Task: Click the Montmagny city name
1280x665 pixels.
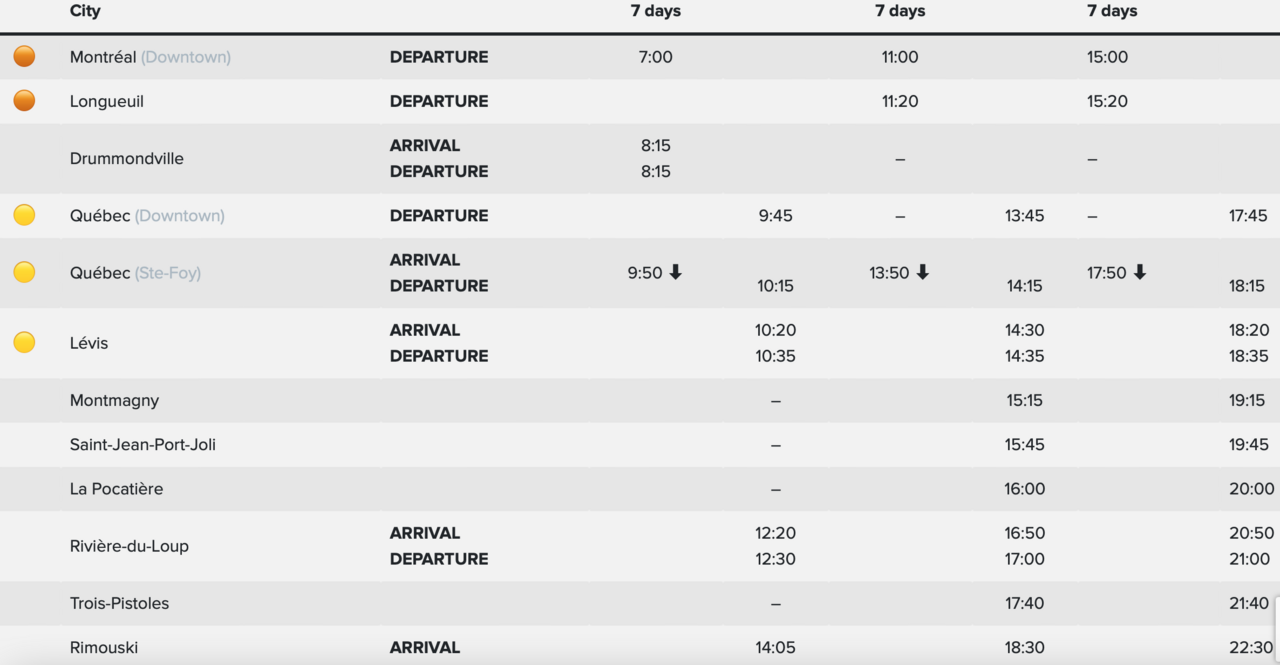Action: 114,400
